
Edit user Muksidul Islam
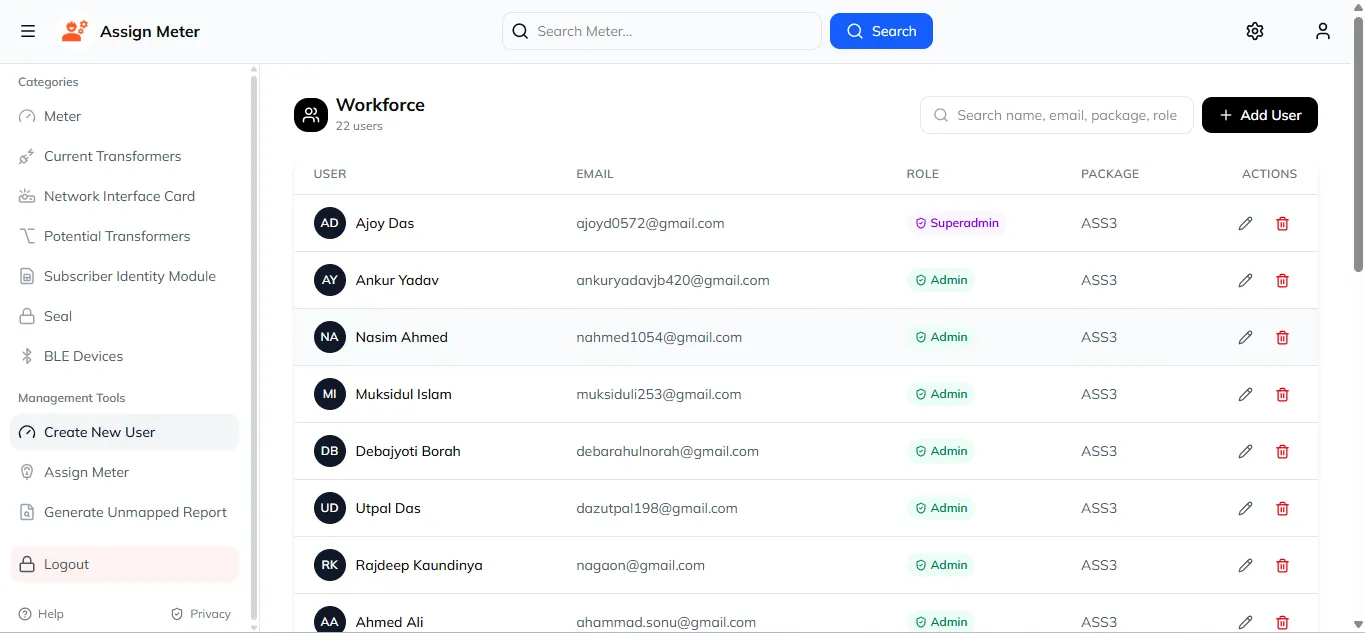point(1245,394)
